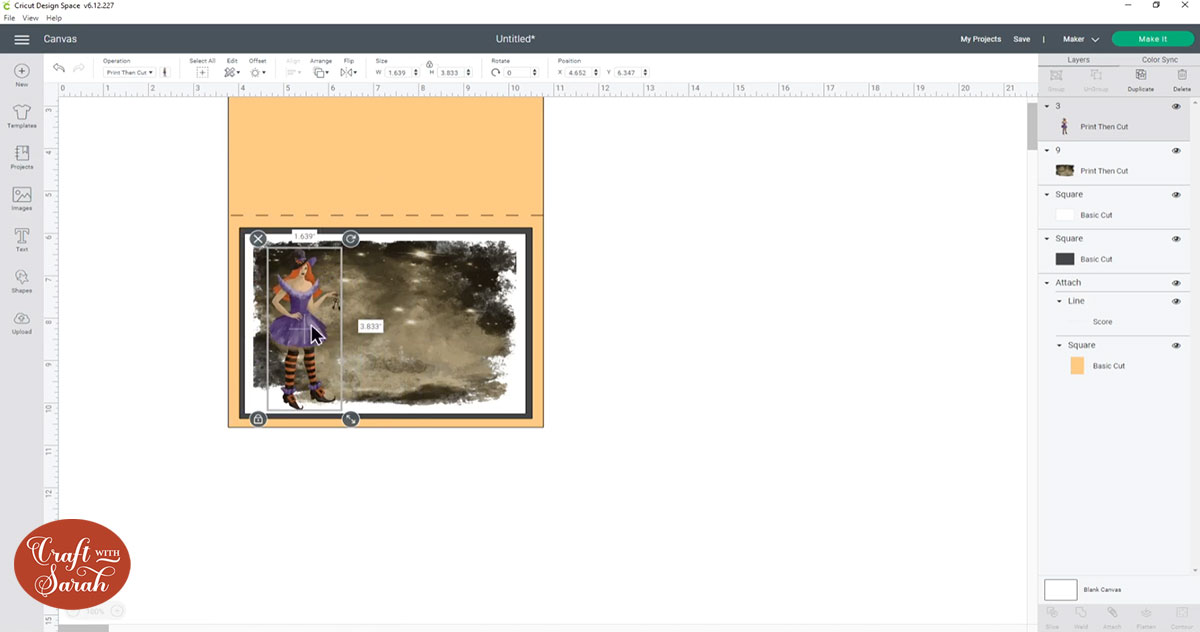
Task: Open the Offset dropdown
Action: pyautogui.click(x=257, y=73)
